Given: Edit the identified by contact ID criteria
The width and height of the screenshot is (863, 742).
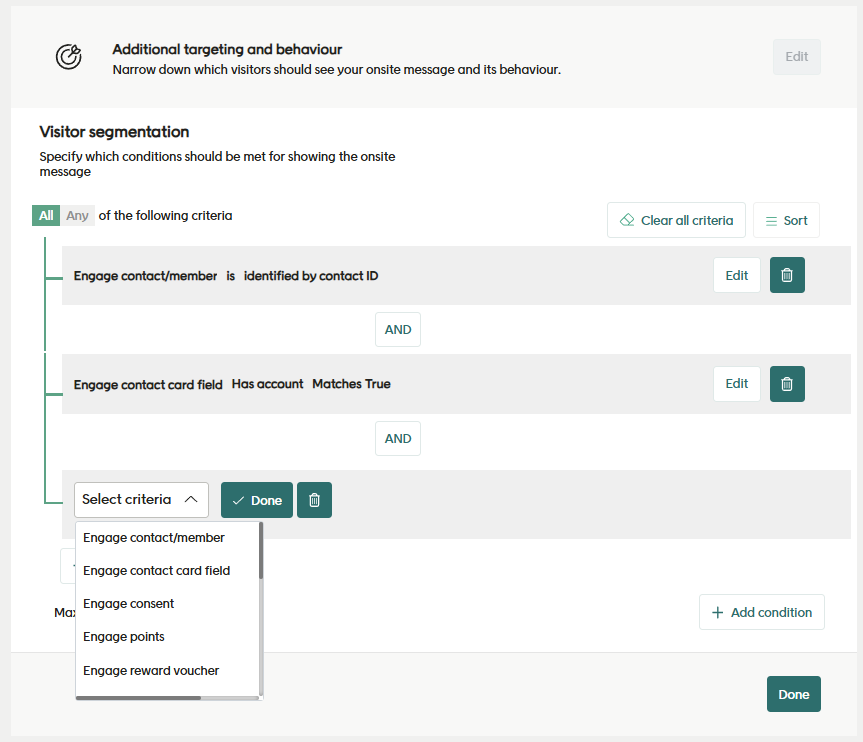Looking at the screenshot, I should [x=736, y=275].
